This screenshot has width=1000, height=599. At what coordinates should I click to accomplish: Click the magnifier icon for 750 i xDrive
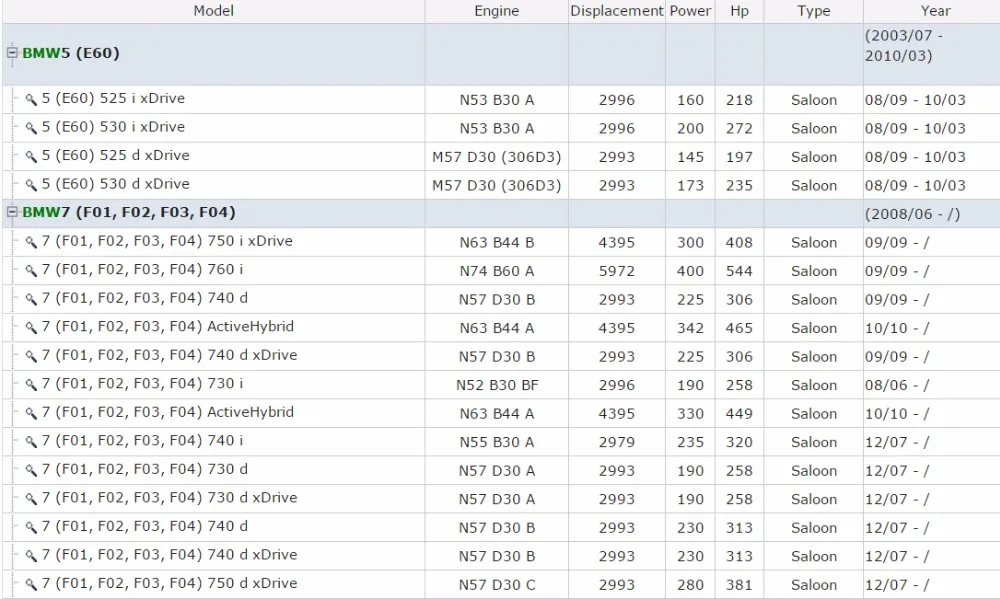pos(31,242)
